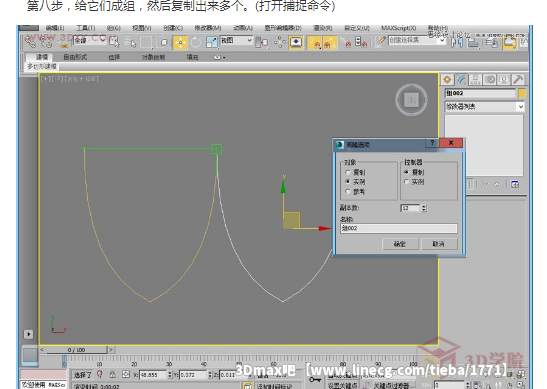Open the 工具(T) menu
This screenshot has width=547, height=389.
pyautogui.click(x=86, y=28)
